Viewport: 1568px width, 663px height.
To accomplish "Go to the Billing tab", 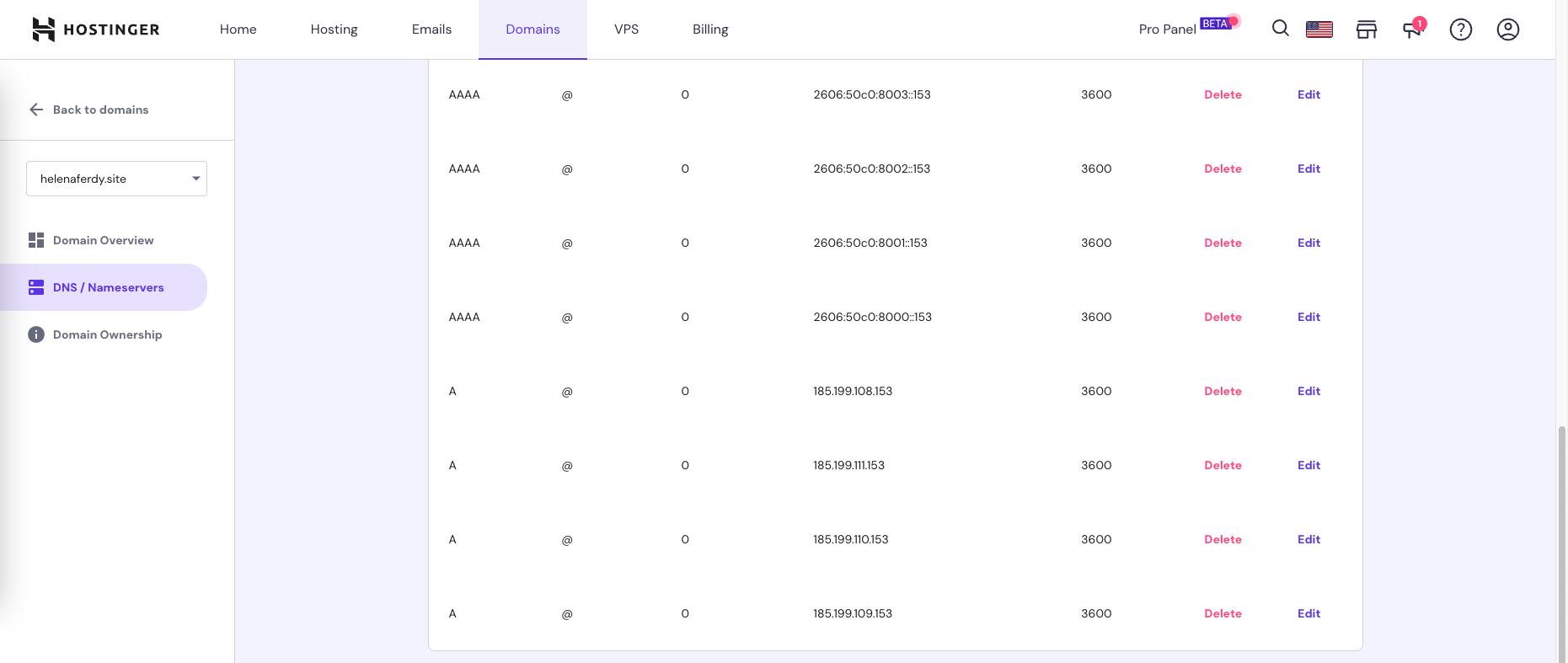I will click(x=710, y=29).
